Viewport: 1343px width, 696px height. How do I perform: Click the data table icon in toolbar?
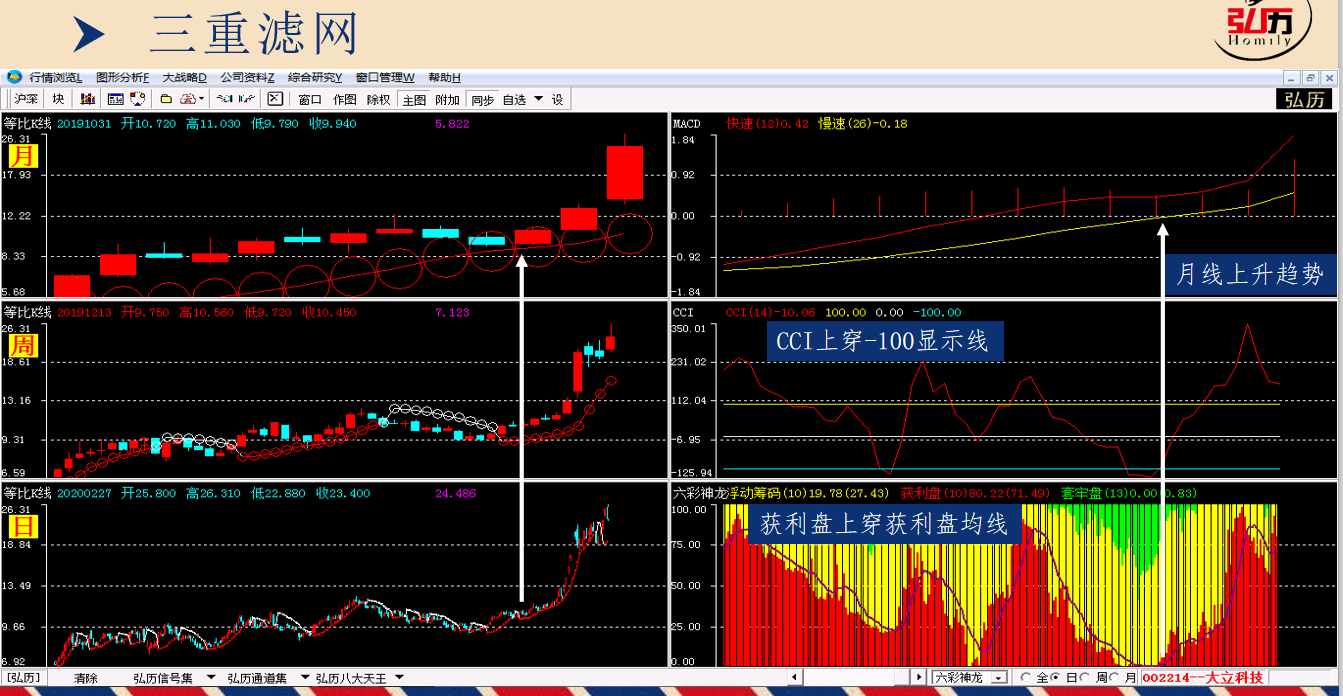[x=115, y=99]
